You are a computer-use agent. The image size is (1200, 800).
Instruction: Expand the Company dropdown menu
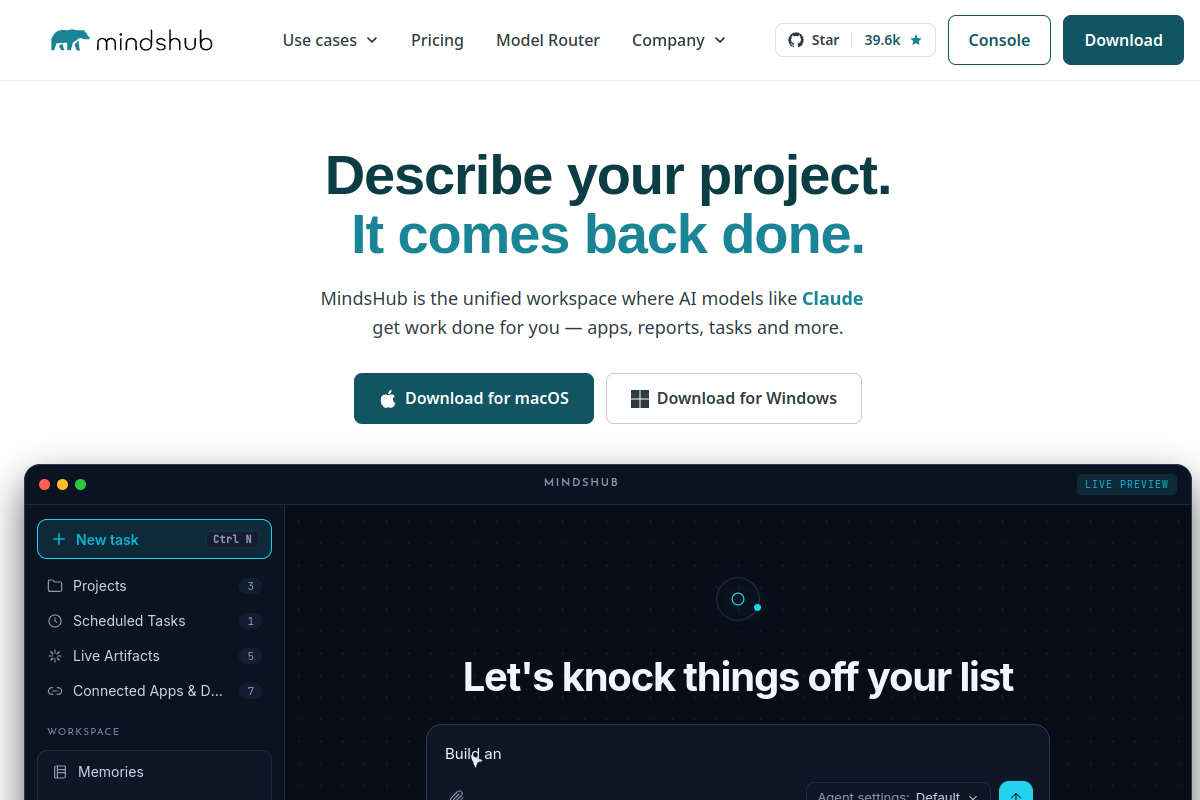point(678,40)
